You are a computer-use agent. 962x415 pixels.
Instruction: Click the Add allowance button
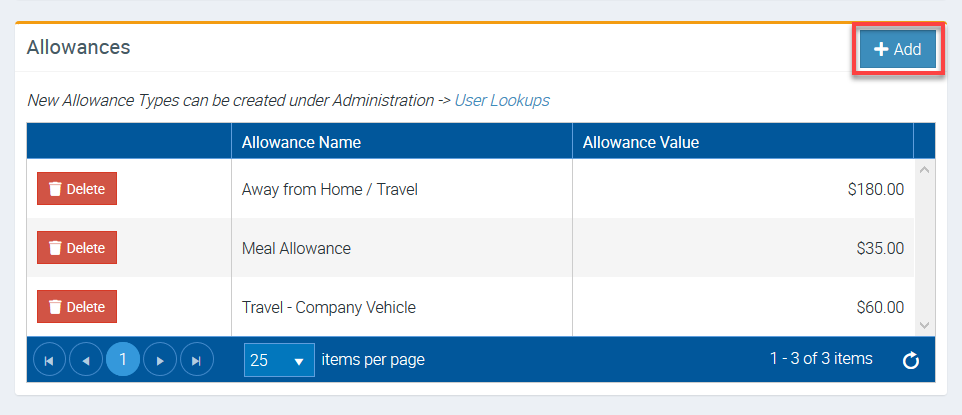897,50
